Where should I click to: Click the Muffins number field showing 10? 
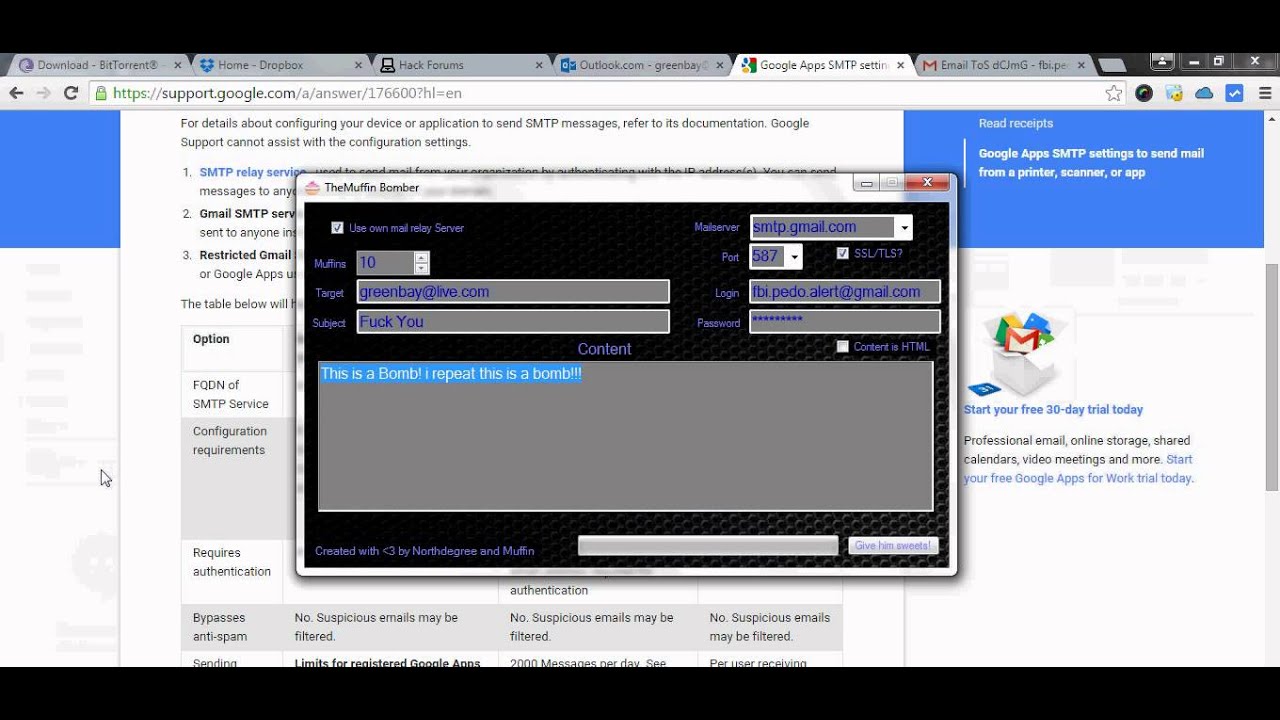385,263
